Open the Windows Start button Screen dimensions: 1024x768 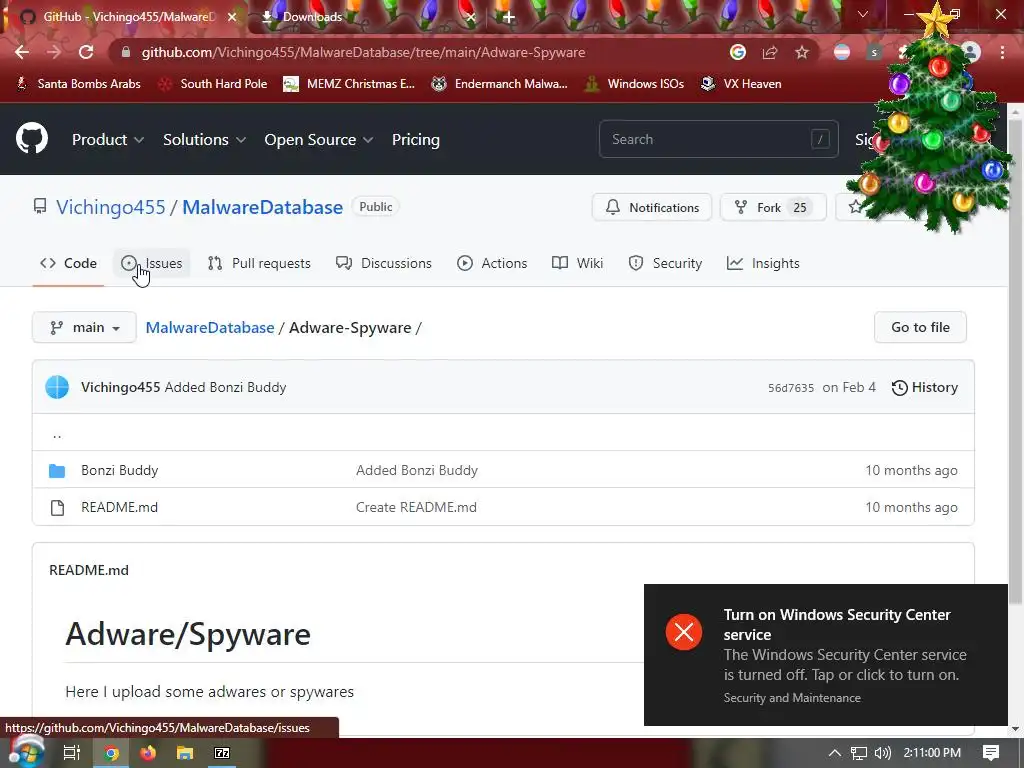tap(26, 752)
